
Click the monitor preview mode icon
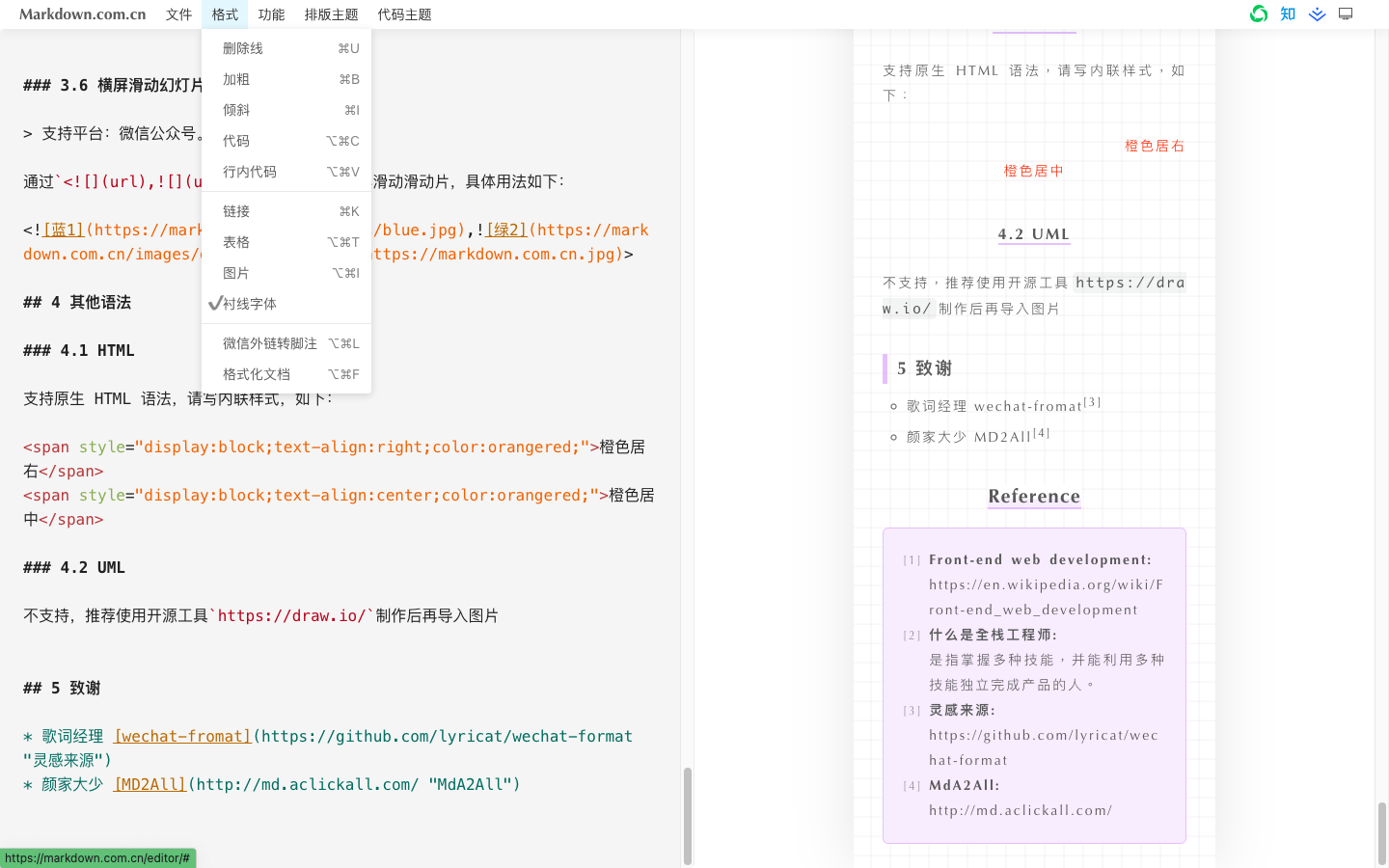coord(1346,14)
